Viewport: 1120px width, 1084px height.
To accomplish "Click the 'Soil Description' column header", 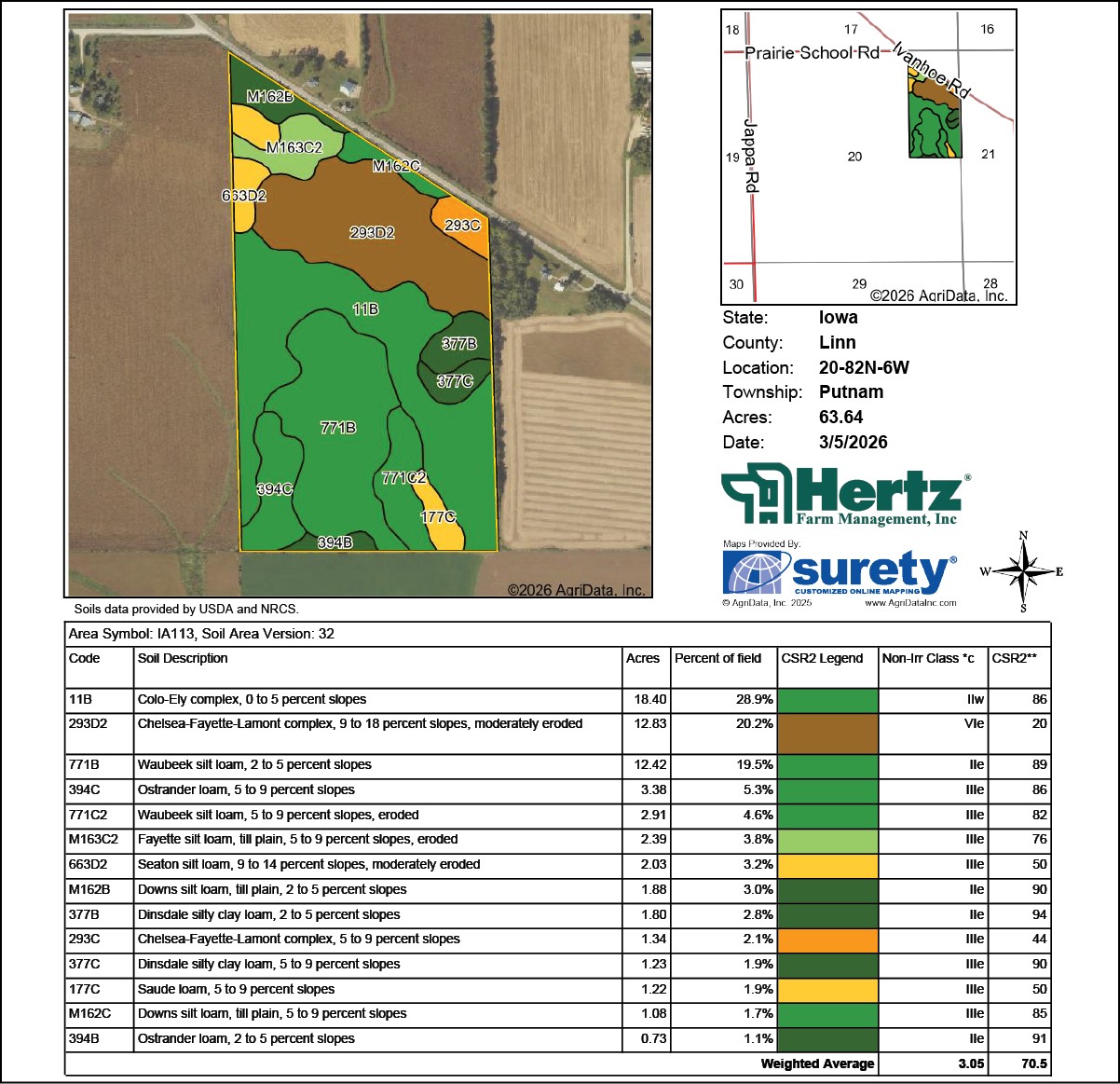I will (183, 658).
